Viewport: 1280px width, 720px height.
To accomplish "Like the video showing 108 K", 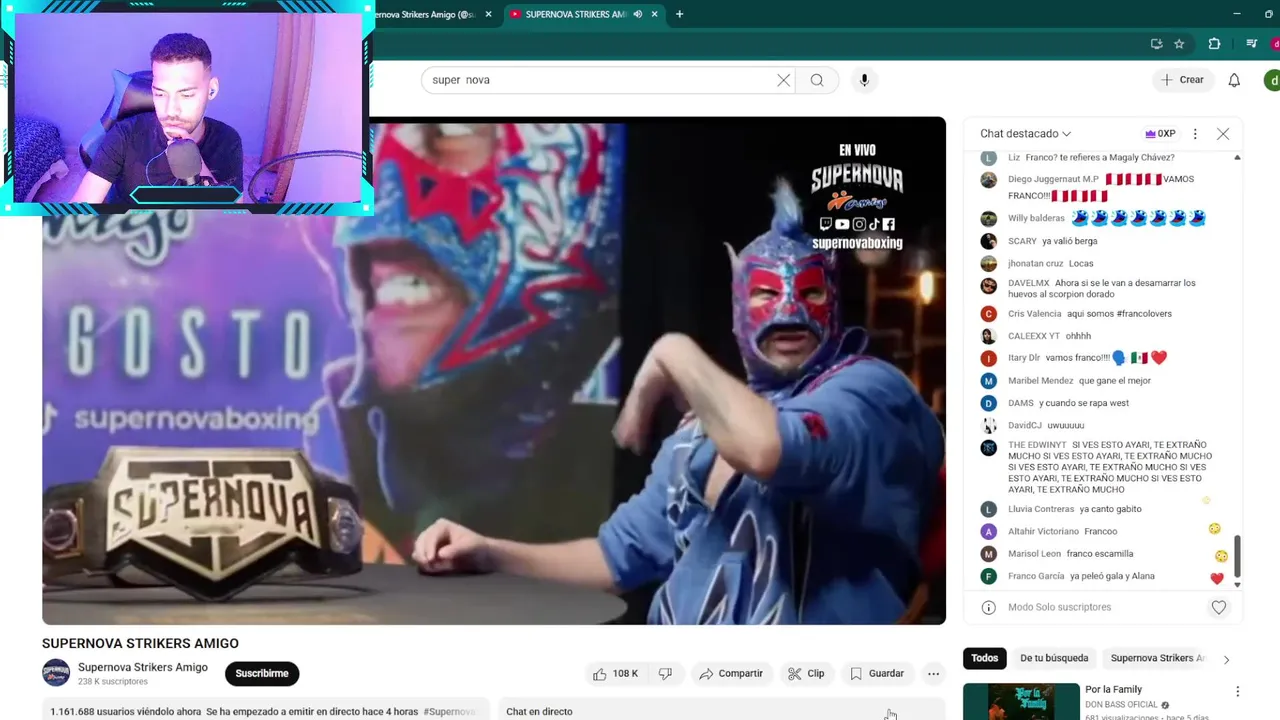I will [615, 674].
